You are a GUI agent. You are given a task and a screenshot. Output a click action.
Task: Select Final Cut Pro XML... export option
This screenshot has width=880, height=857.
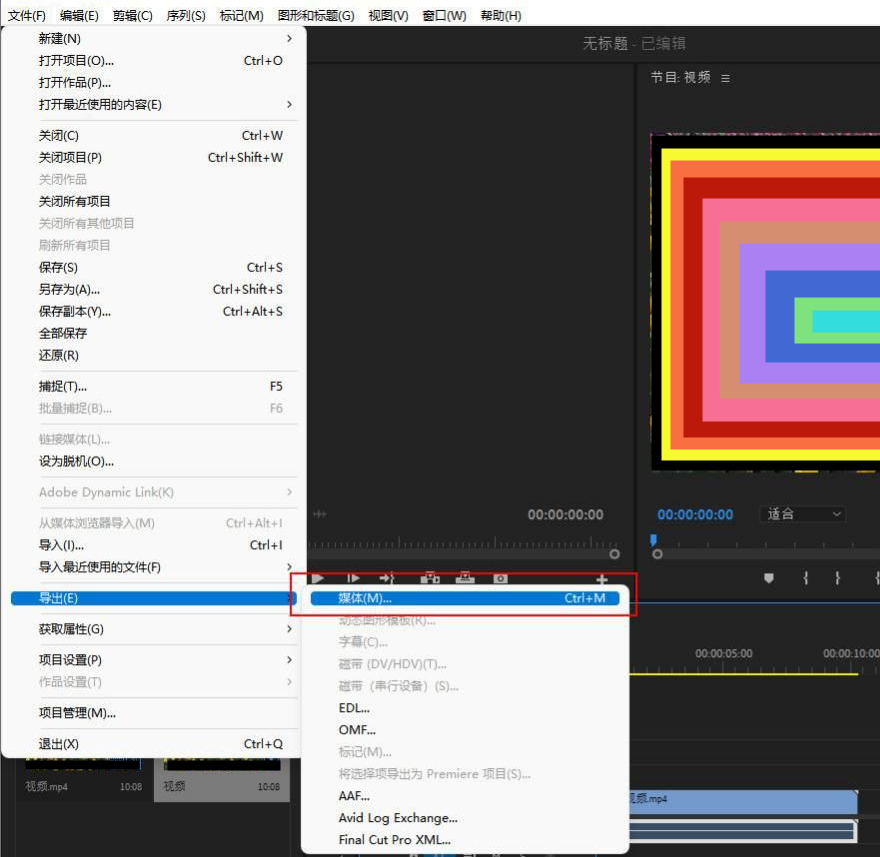[394, 840]
